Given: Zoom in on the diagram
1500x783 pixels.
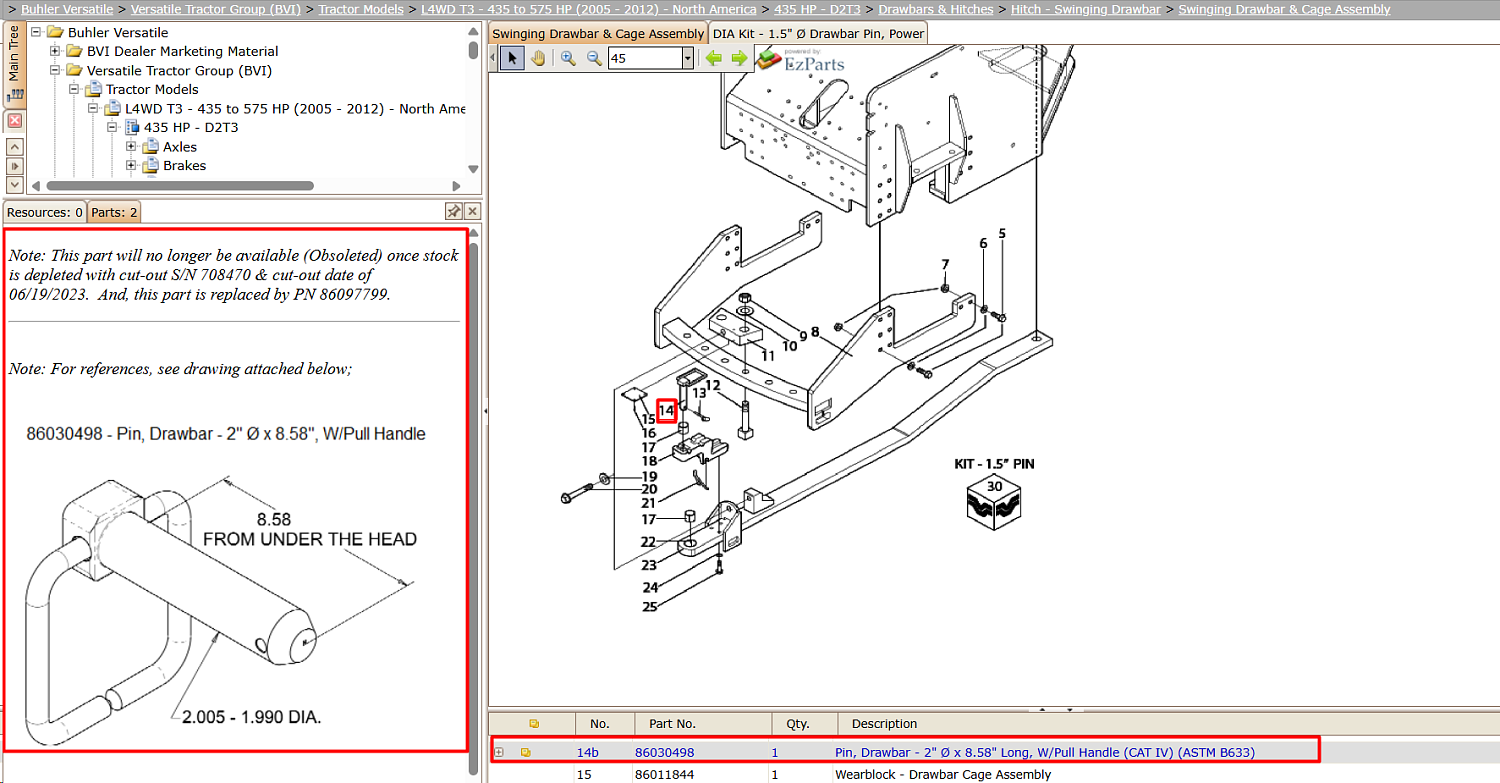Looking at the screenshot, I should pyautogui.click(x=568, y=58).
